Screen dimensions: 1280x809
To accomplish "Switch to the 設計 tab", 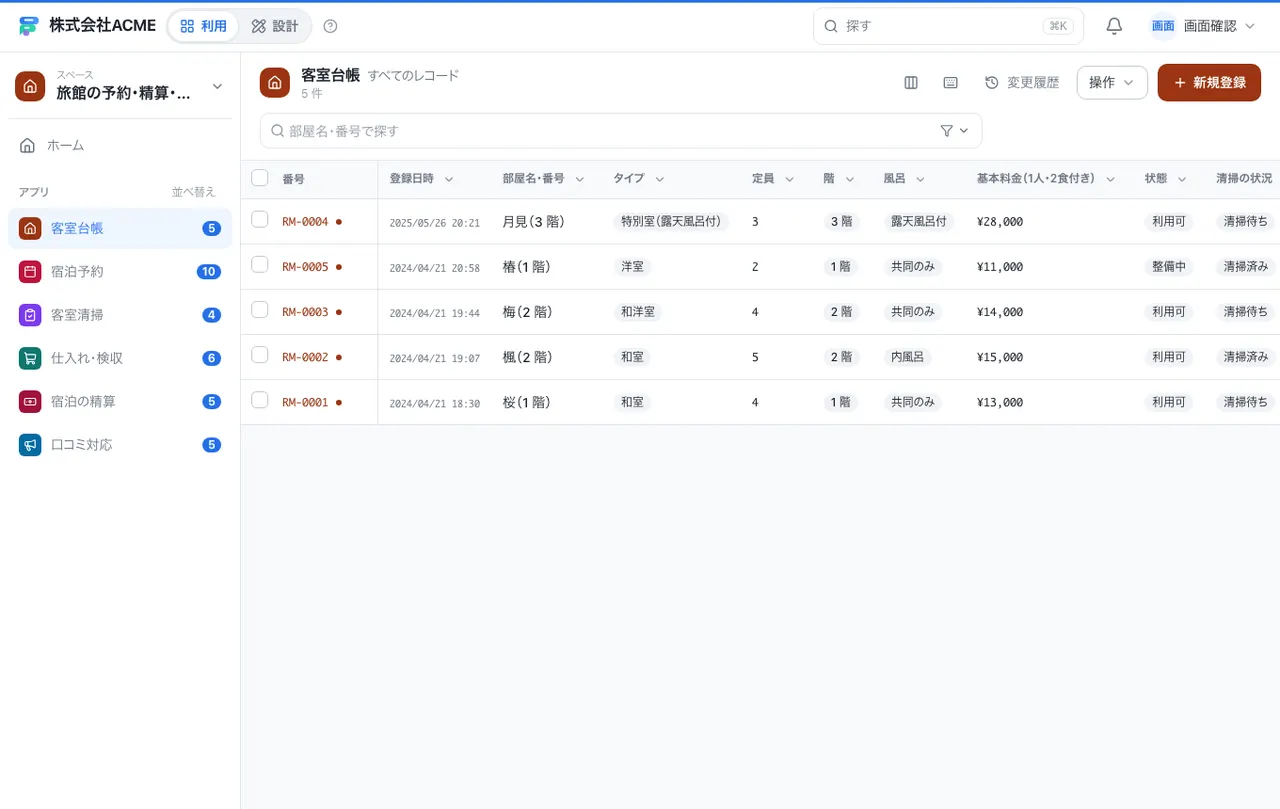I will [x=275, y=26].
